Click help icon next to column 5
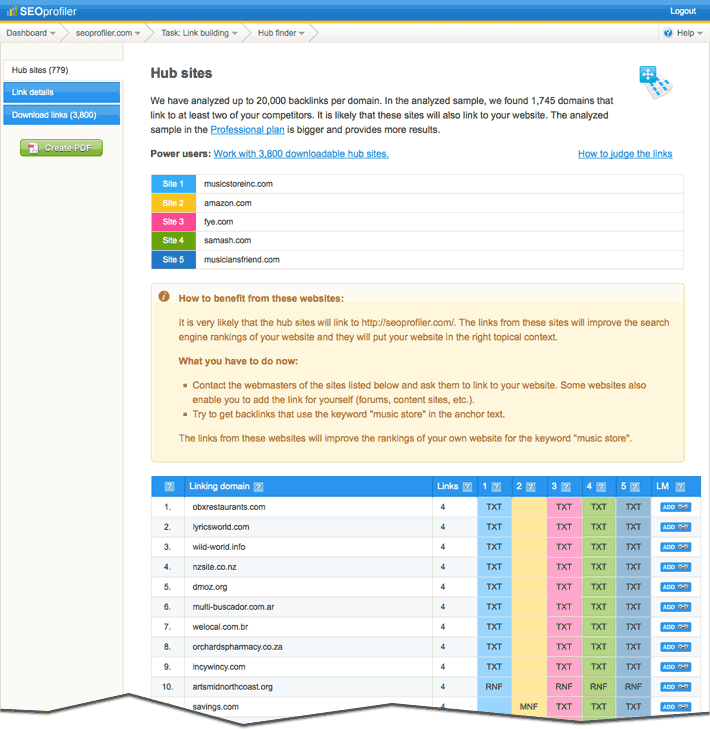Screen dimensions: 710x729 [635, 487]
